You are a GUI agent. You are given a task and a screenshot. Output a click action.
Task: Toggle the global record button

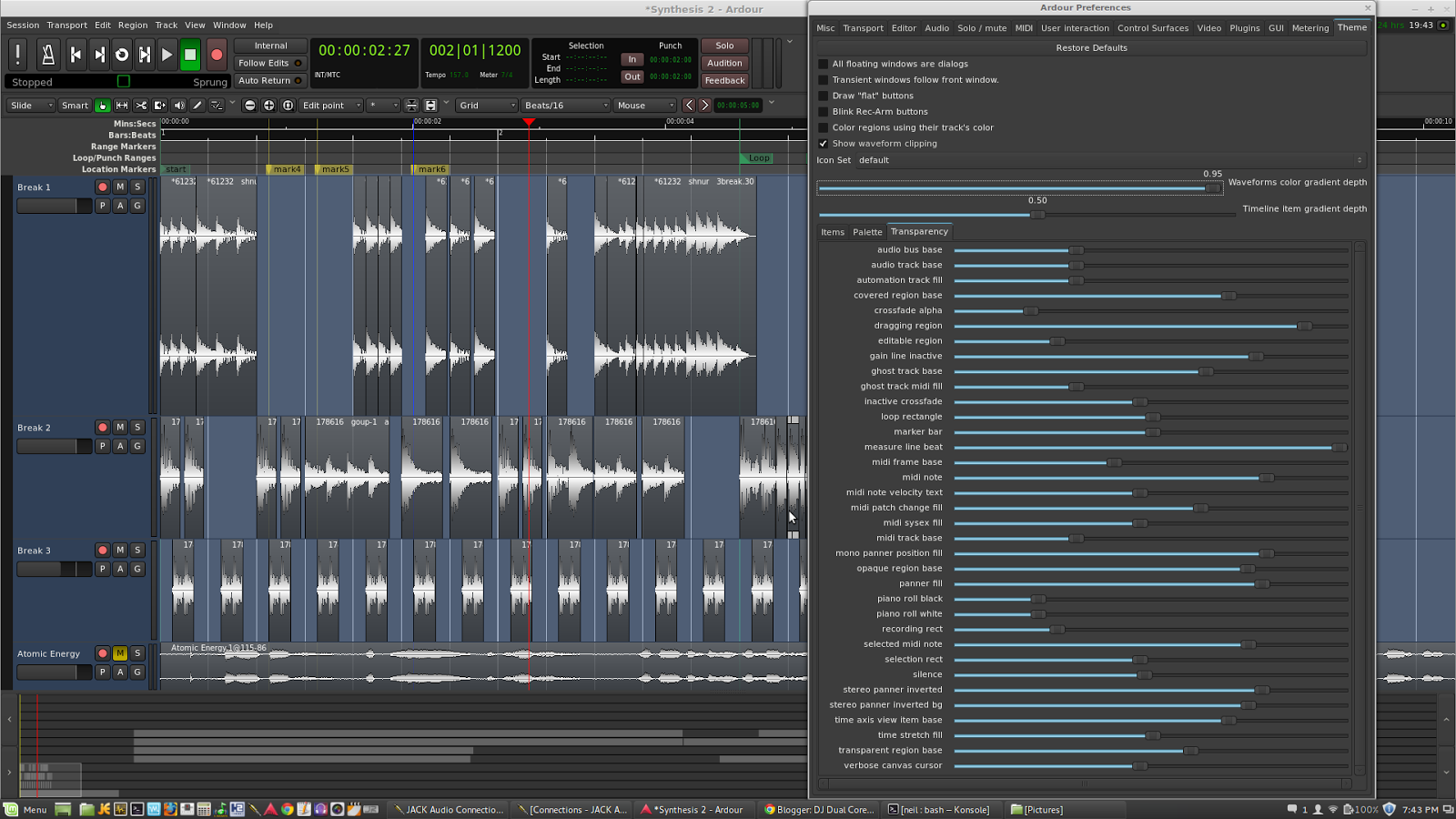(217, 55)
